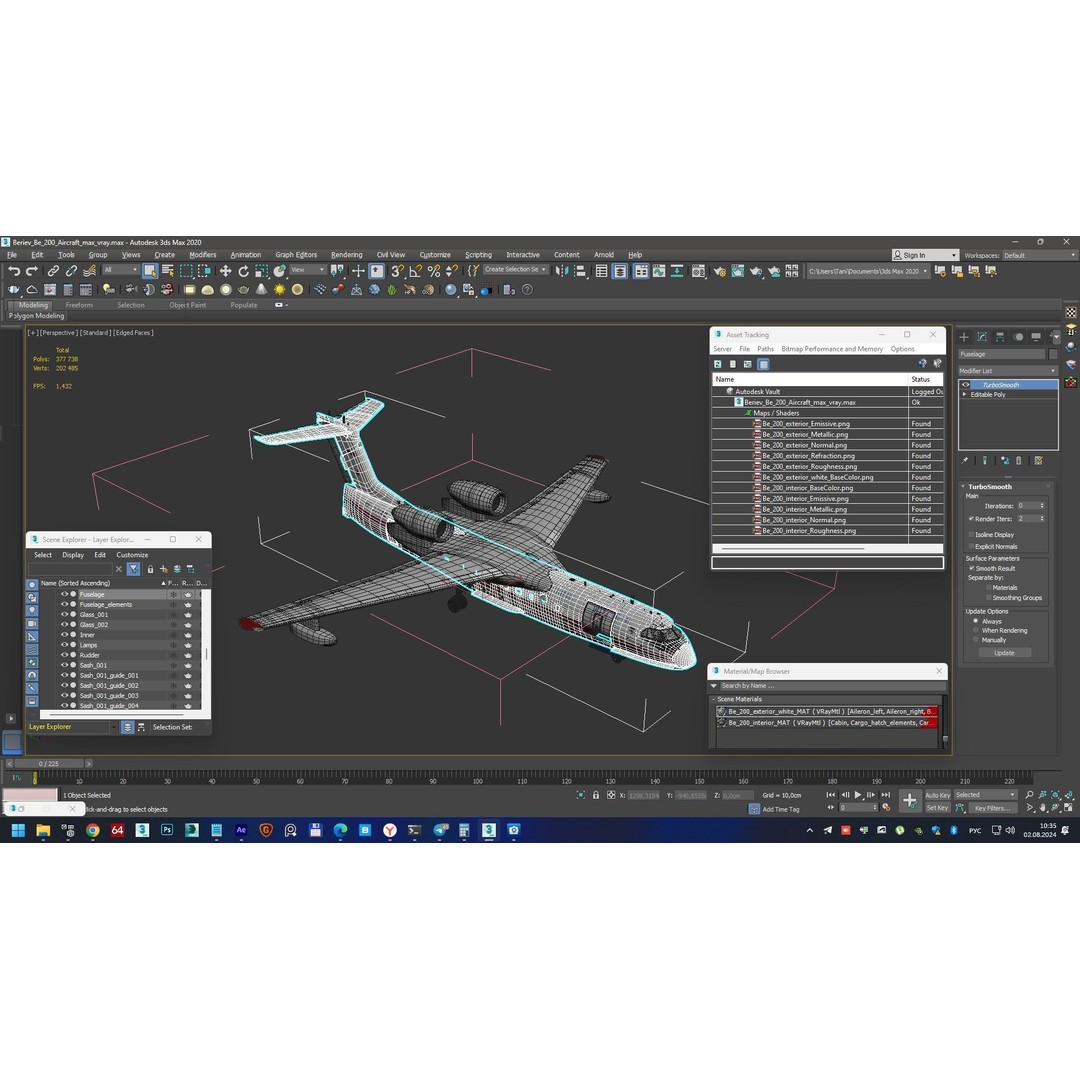Toggle the Percent Snap button

[433, 271]
